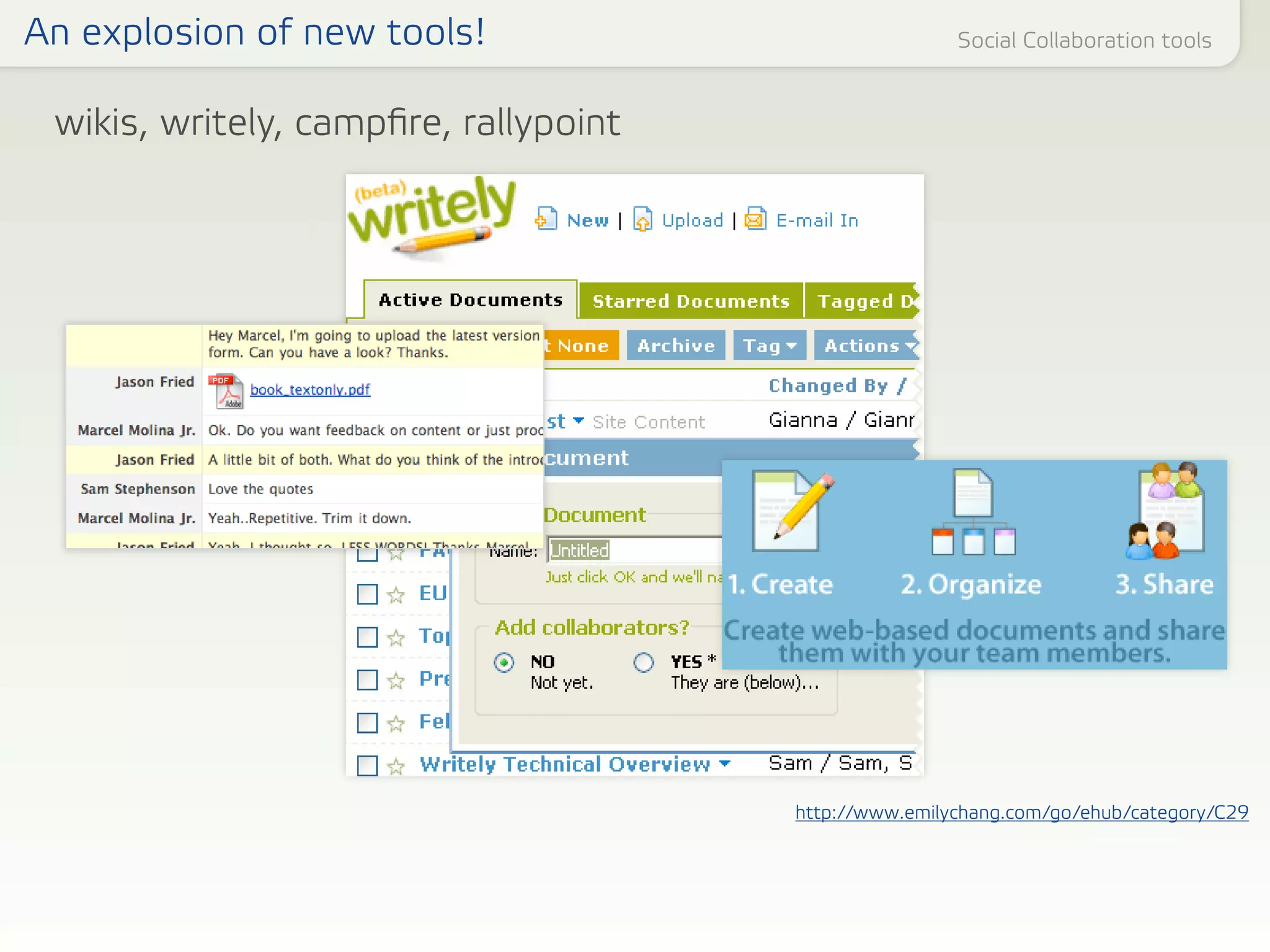Screen dimensions: 1270x952
Task: Click the Untitled name input field
Action: (635, 550)
